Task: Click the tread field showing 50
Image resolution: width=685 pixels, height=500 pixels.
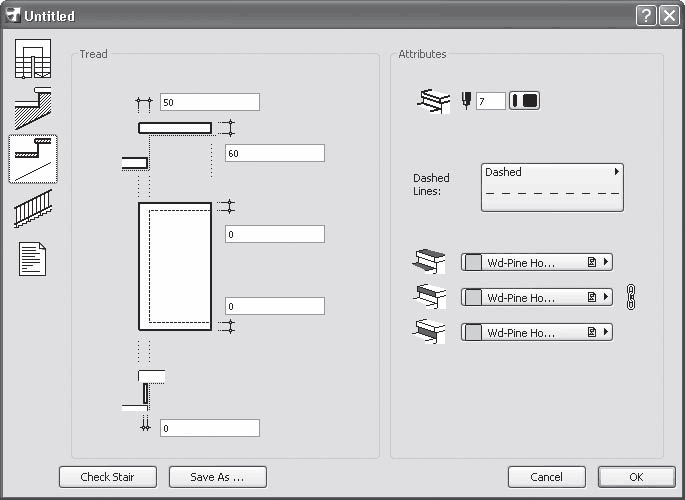Action: [209, 102]
